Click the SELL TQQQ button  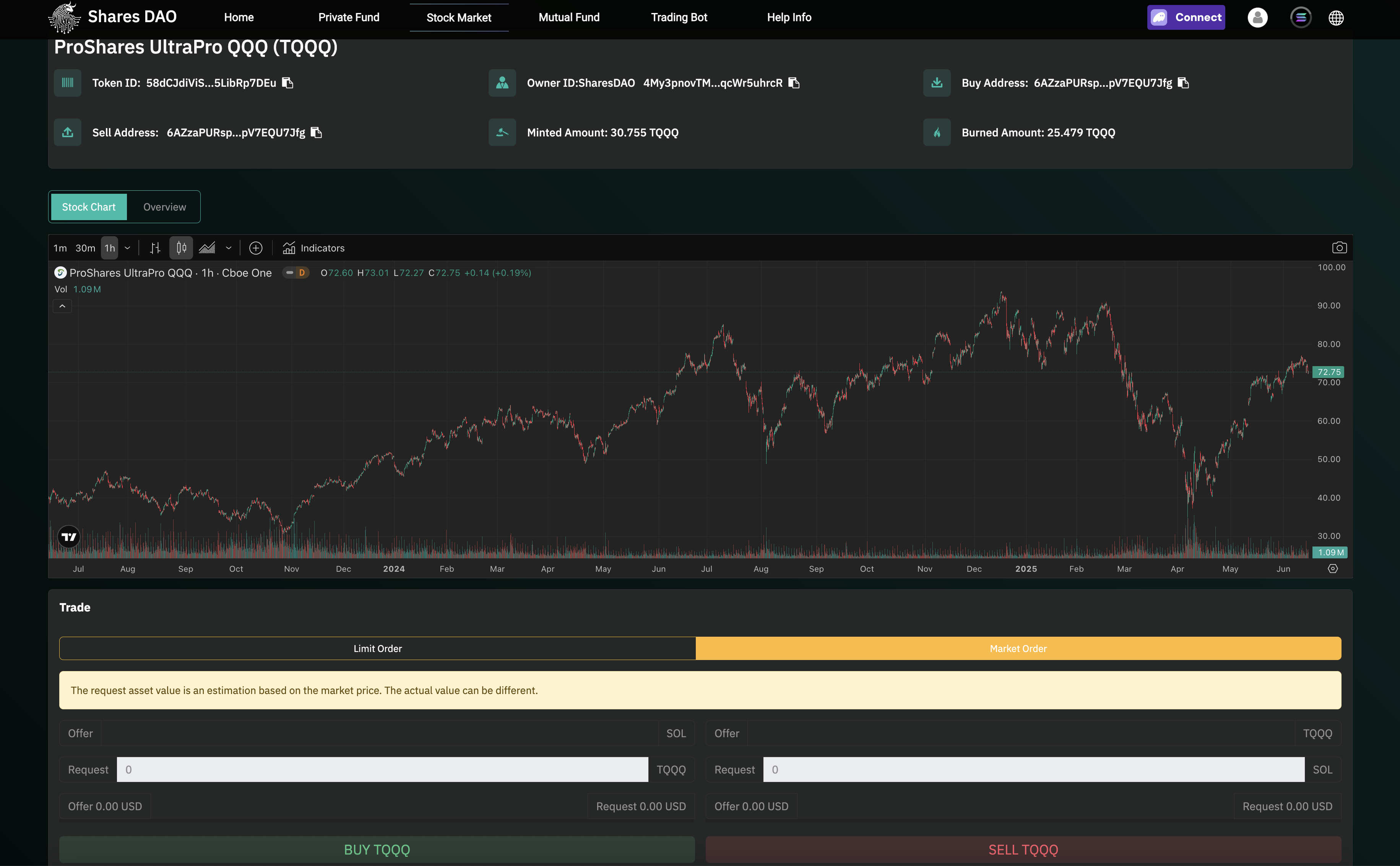pos(1023,850)
